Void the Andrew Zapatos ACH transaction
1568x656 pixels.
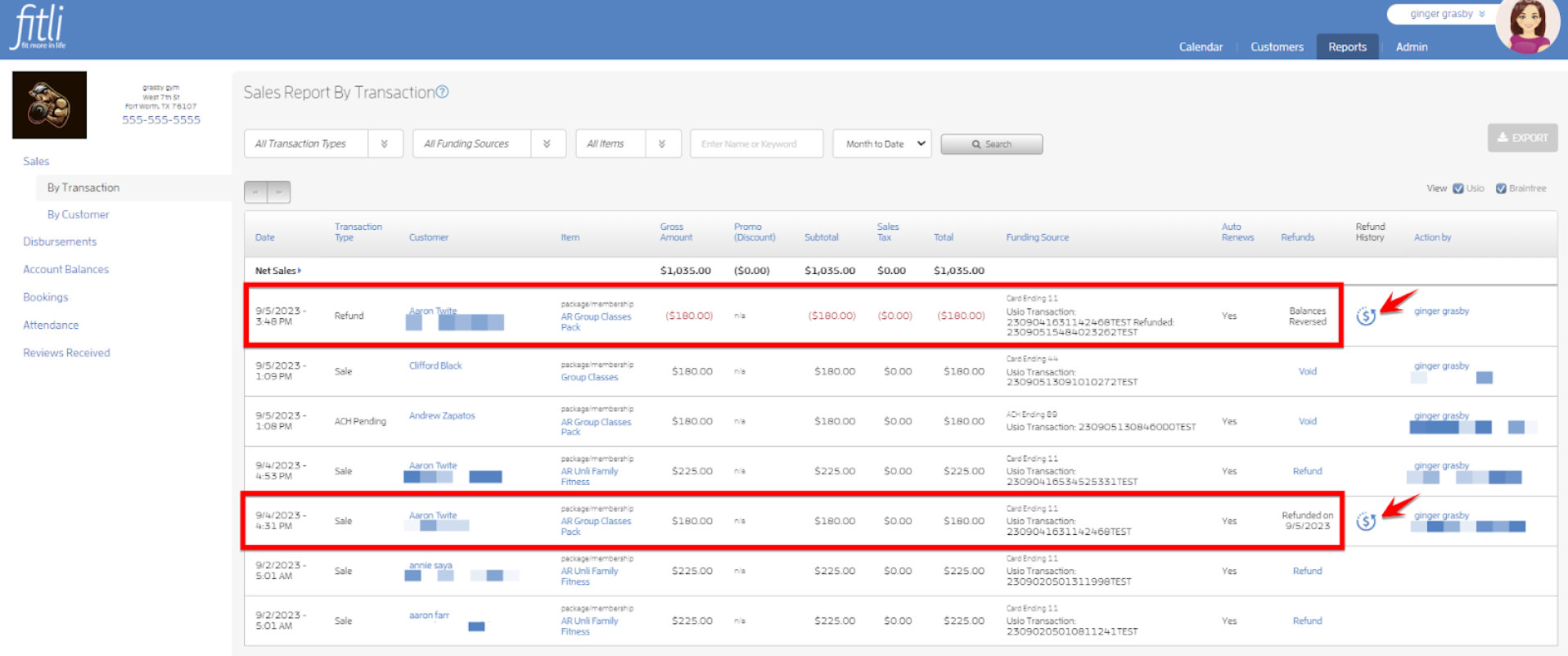(x=1307, y=421)
